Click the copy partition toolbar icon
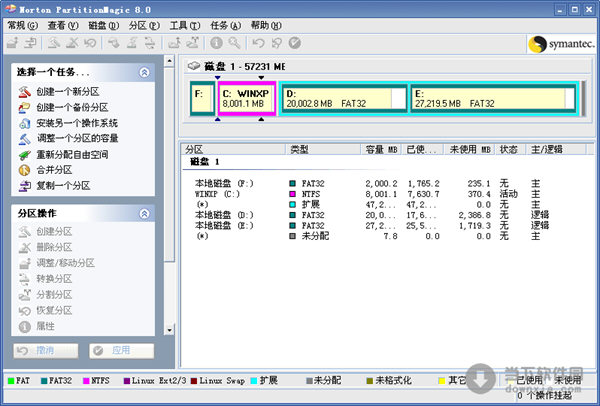 point(30,43)
